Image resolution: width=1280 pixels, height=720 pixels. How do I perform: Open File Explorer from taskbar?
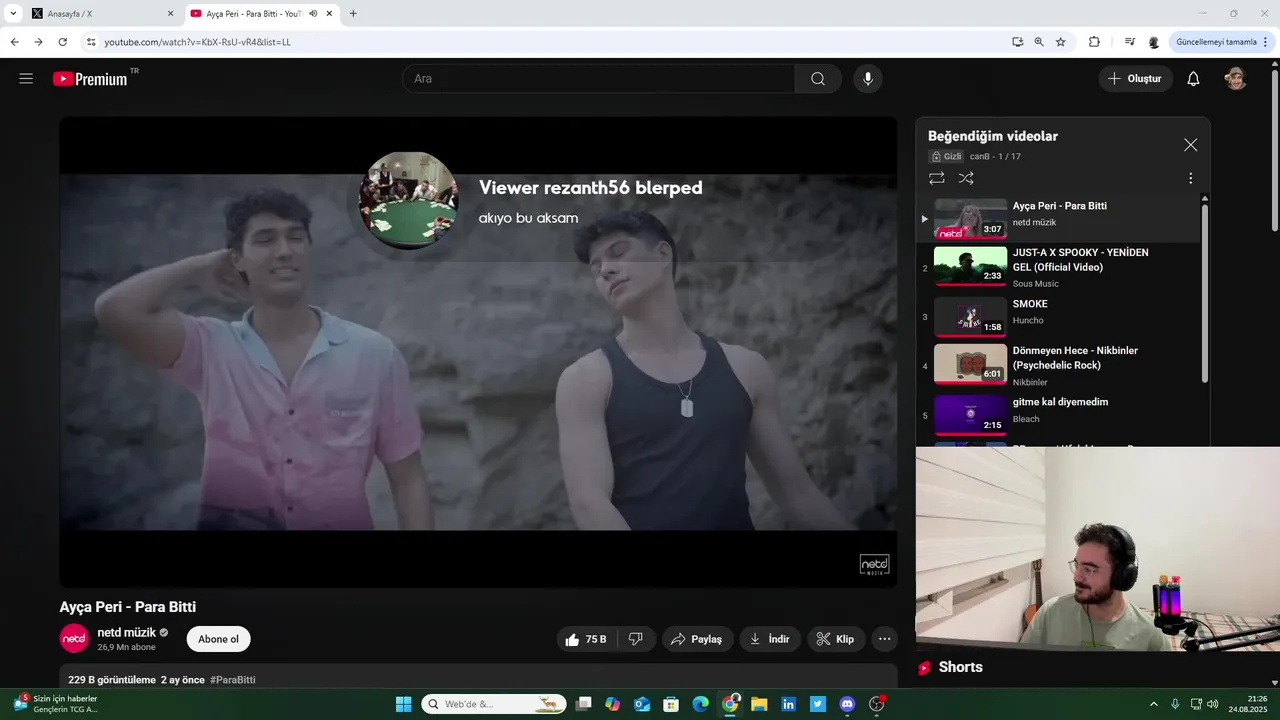point(759,704)
